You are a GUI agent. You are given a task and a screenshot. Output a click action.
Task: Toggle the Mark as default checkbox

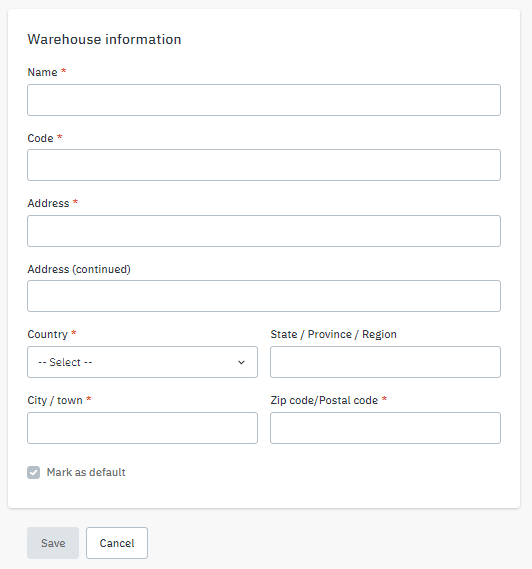click(x=33, y=472)
